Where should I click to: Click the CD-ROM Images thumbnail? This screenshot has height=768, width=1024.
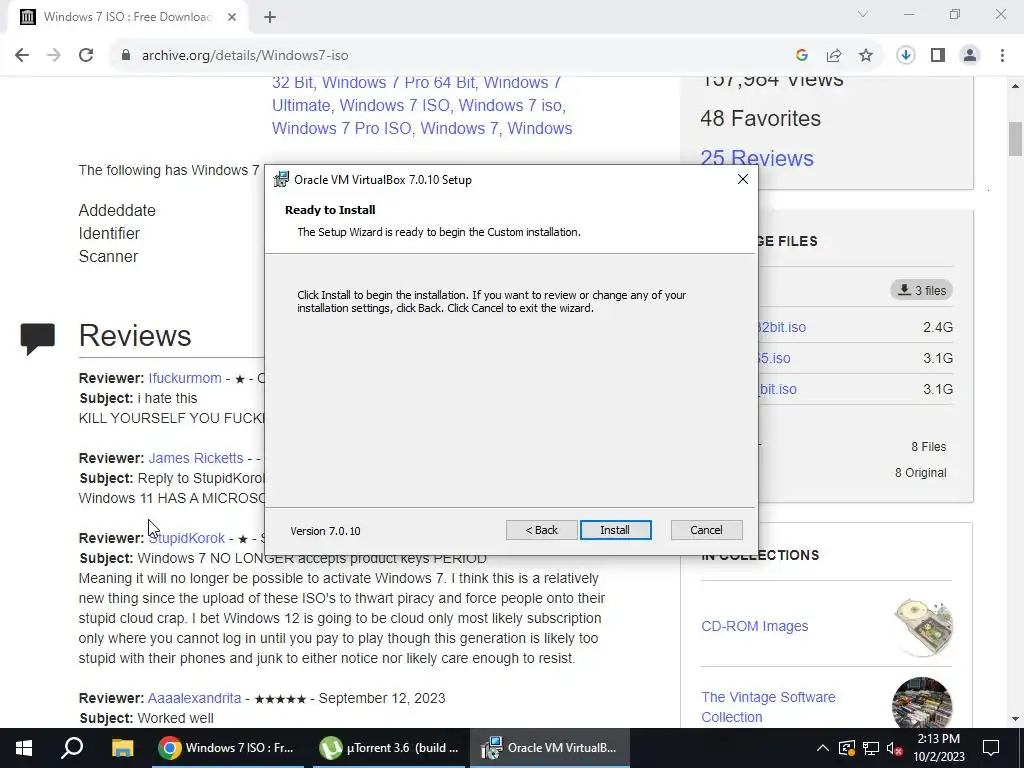coord(922,626)
